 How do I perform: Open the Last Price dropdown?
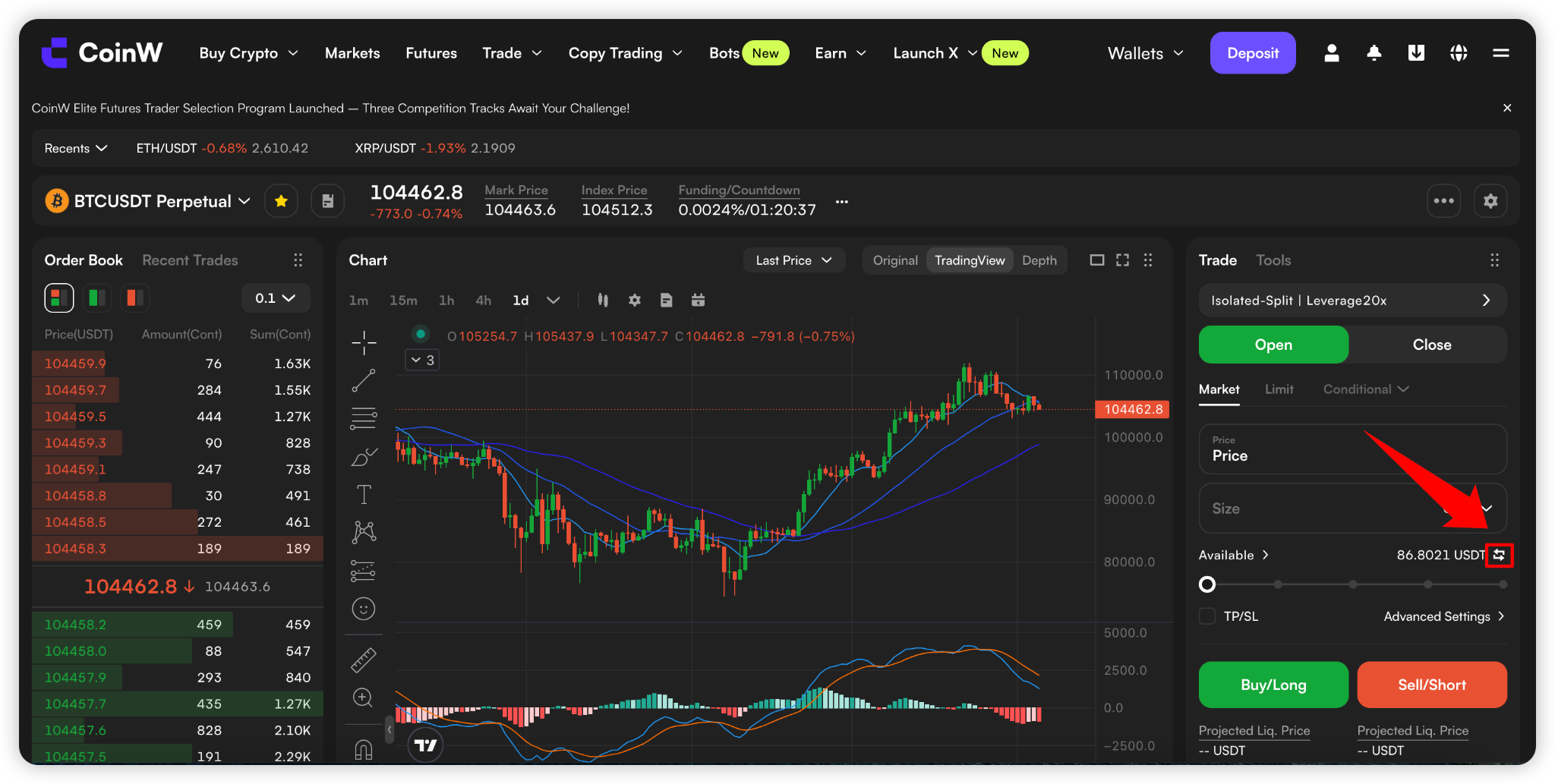tap(793, 260)
